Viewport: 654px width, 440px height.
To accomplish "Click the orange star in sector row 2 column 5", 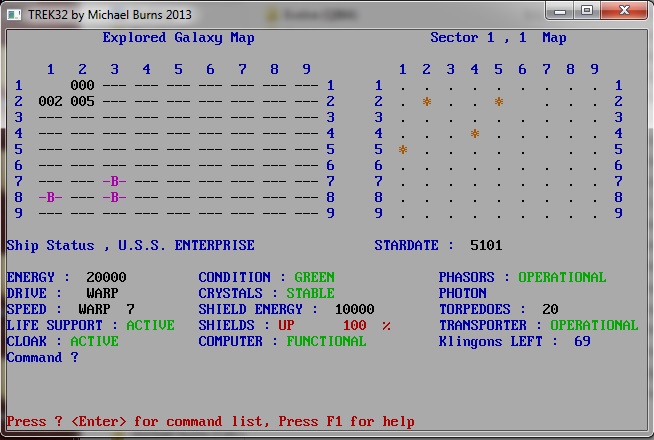I will (x=499, y=101).
